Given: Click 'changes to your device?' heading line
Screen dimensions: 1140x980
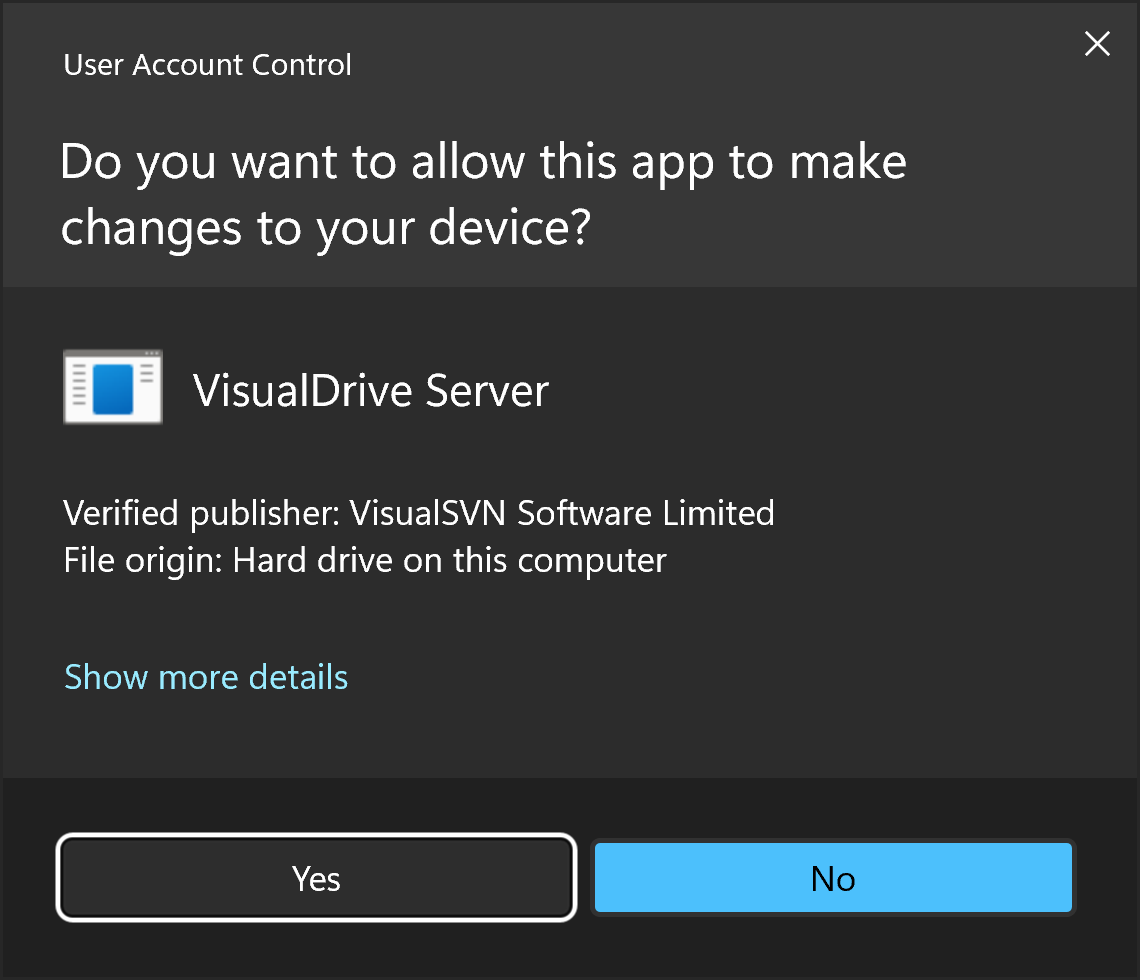Looking at the screenshot, I should pyautogui.click(x=326, y=228).
